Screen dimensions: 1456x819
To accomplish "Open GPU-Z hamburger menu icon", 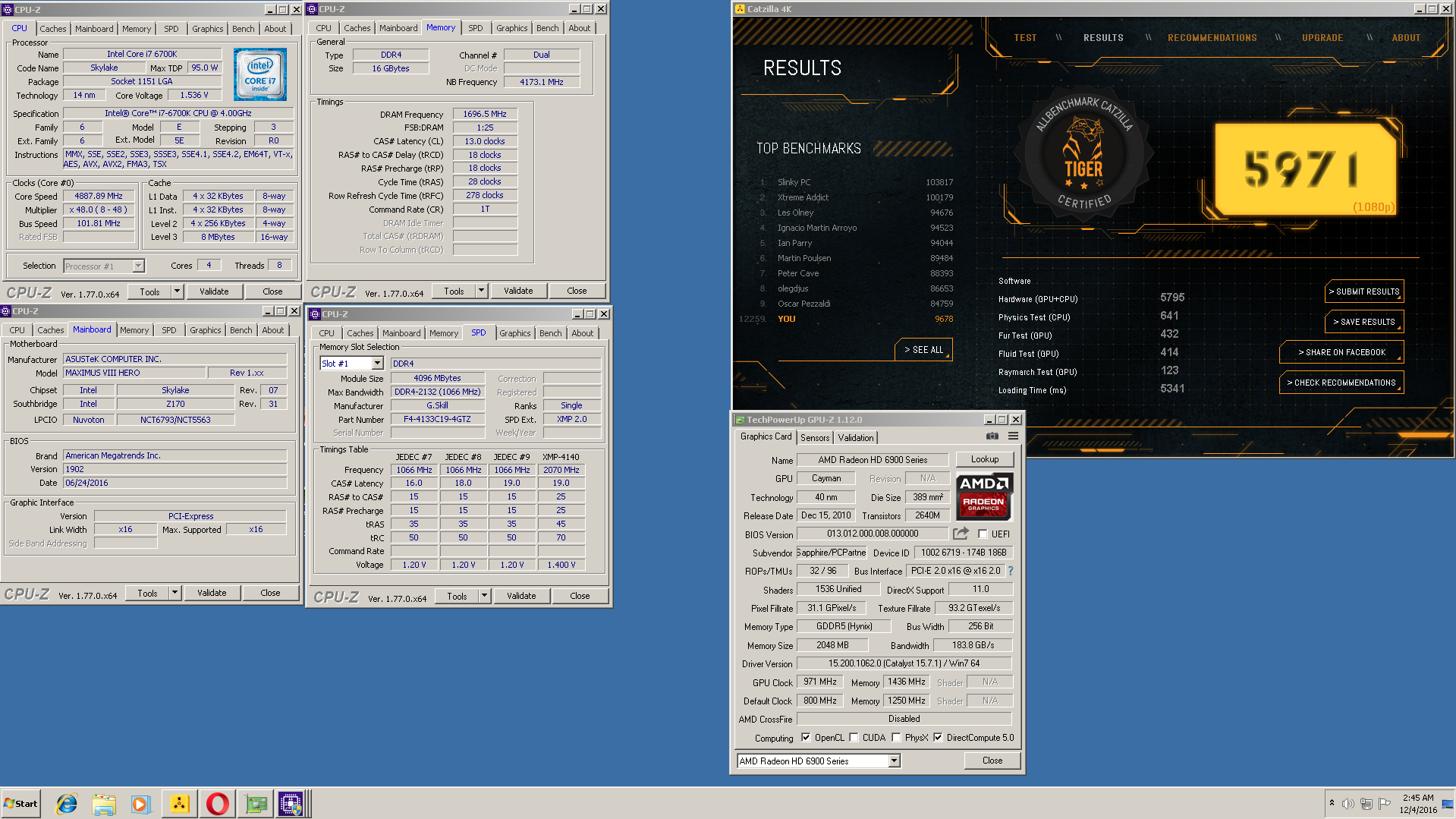I will click(x=1013, y=436).
